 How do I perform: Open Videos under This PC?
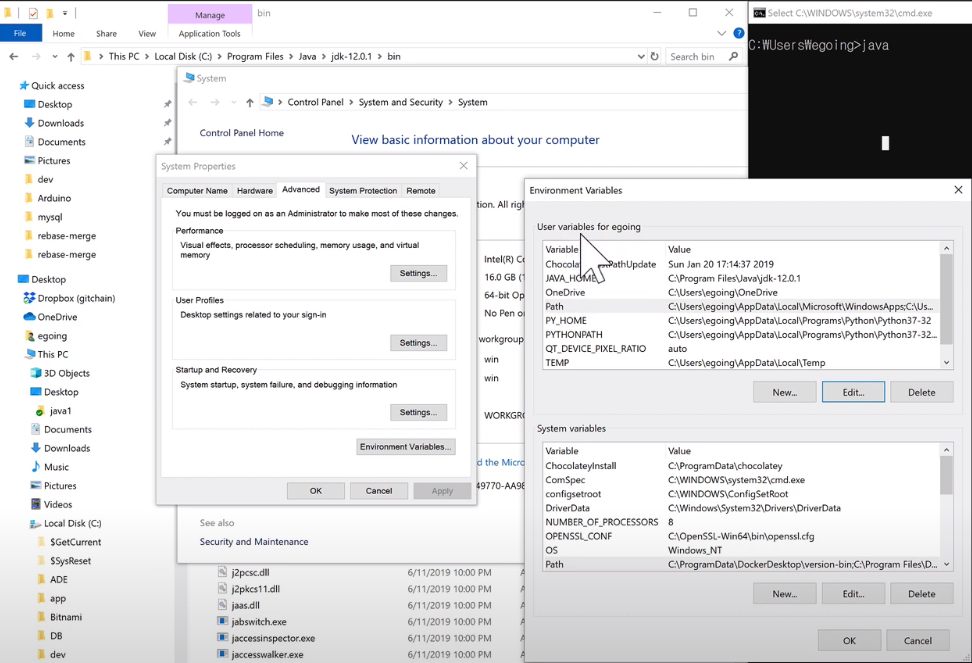58,504
